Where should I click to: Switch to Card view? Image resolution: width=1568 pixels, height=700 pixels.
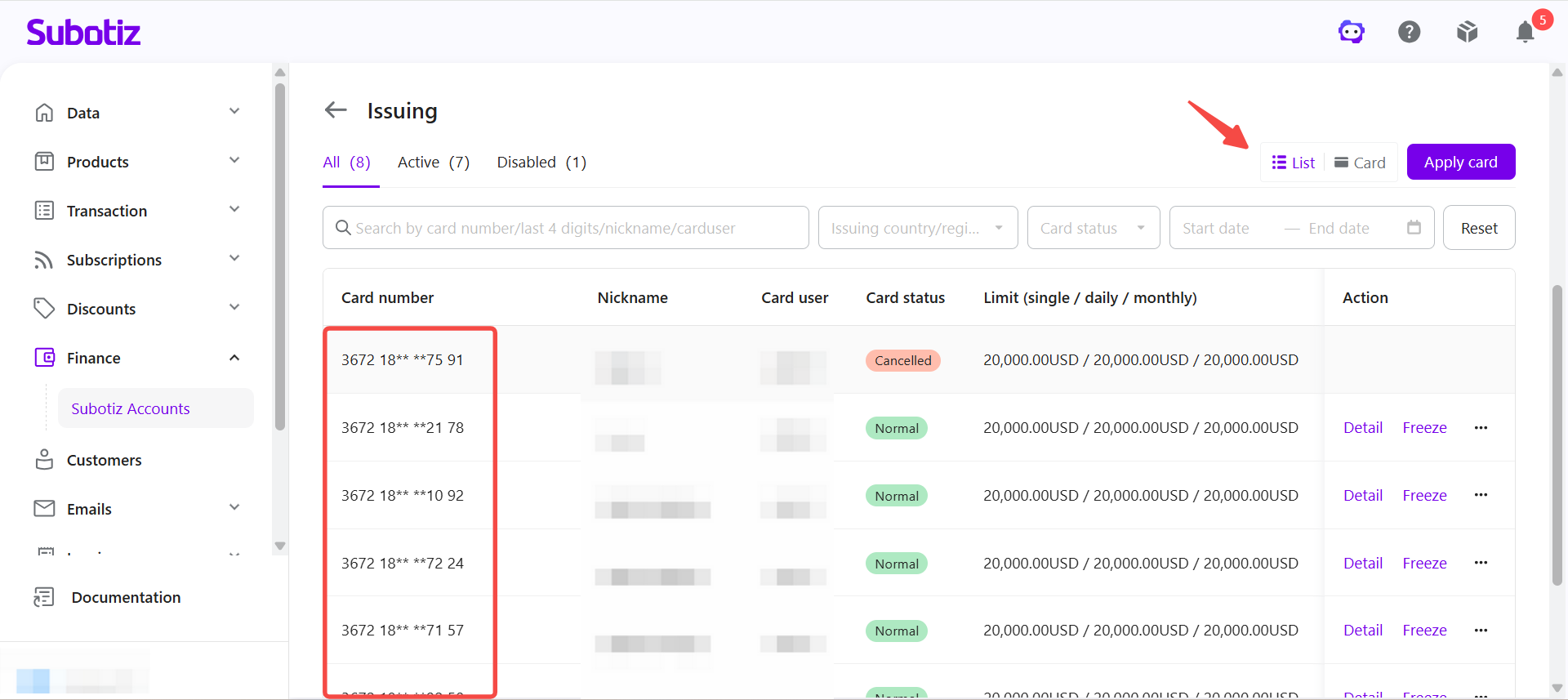[1360, 163]
